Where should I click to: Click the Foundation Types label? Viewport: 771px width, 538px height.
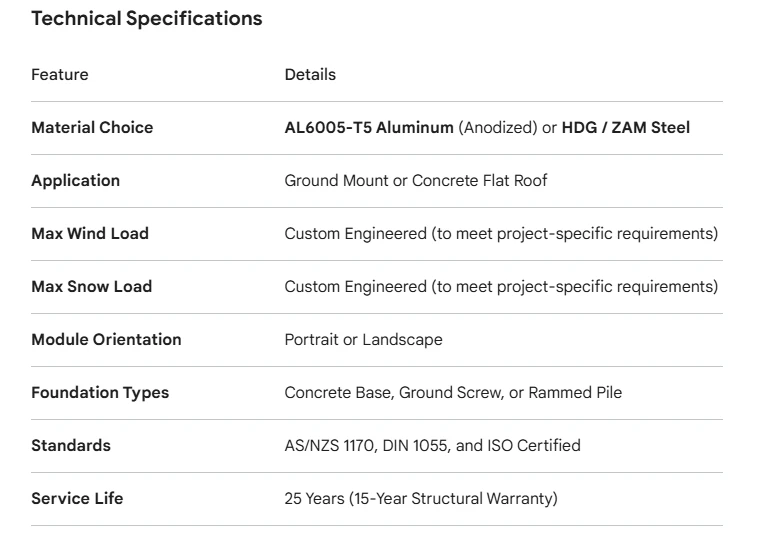pyautogui.click(x=100, y=393)
